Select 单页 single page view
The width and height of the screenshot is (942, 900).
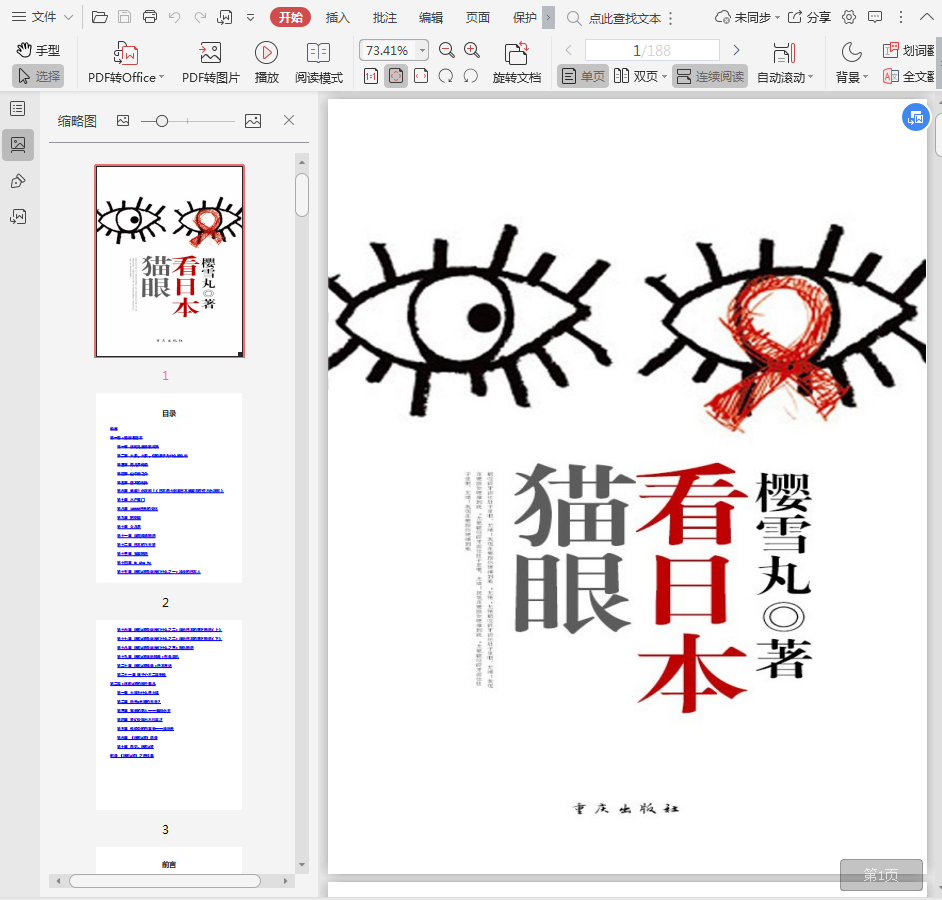583,76
